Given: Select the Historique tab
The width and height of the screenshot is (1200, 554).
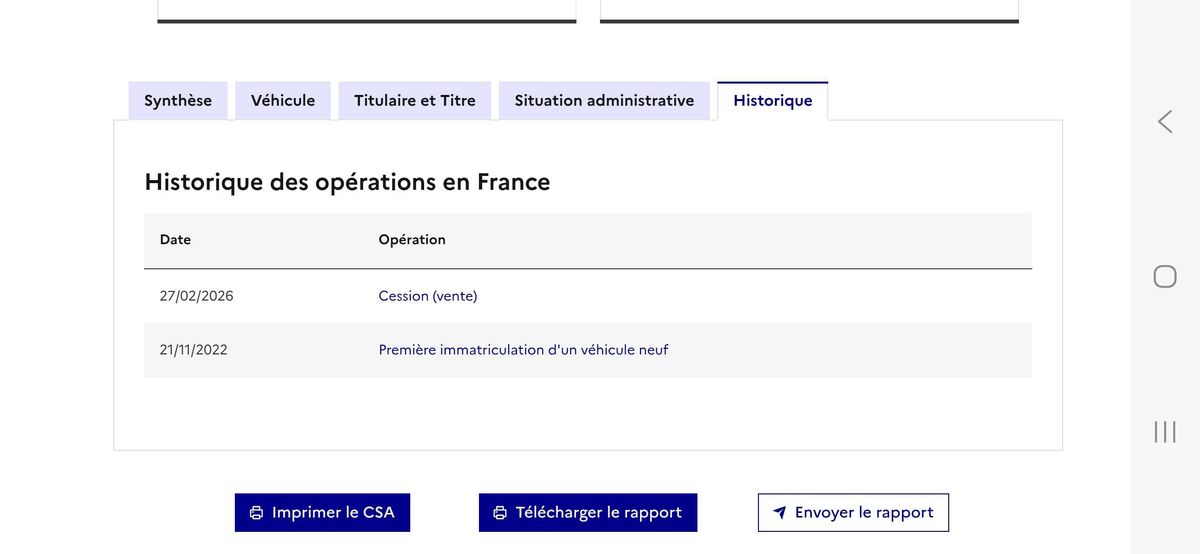Looking at the screenshot, I should (772, 101).
